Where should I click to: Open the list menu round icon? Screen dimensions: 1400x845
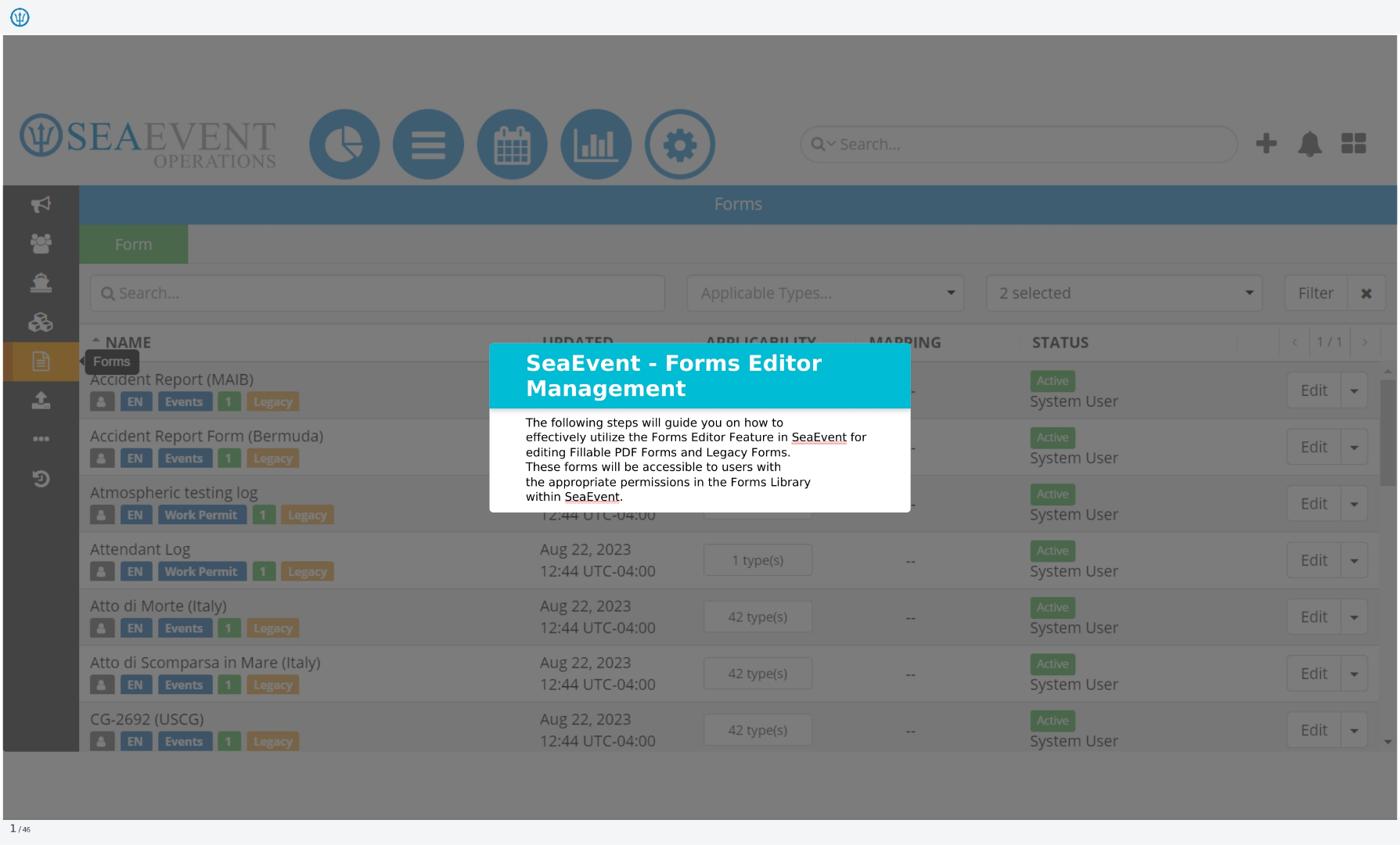point(428,144)
